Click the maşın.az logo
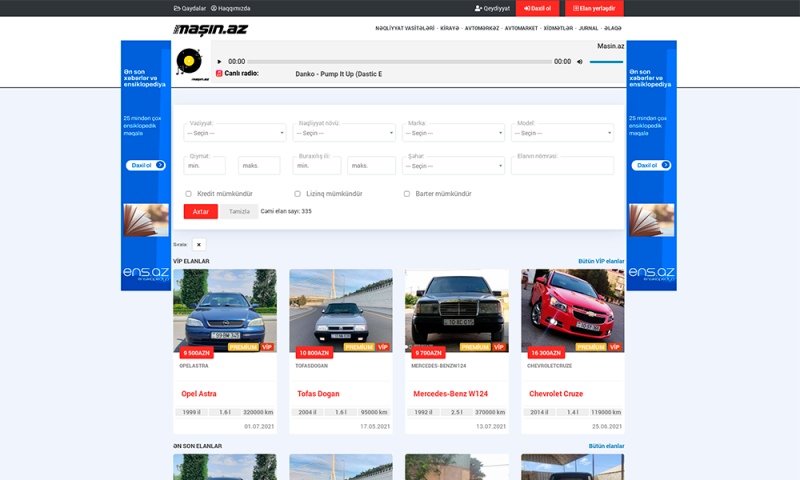The width and height of the screenshot is (800, 480). click(210, 30)
